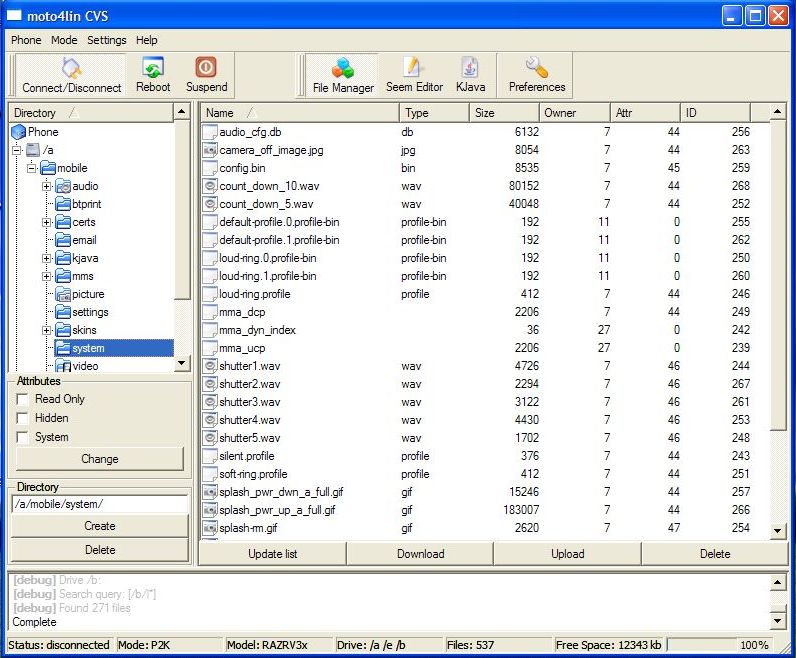Click the Phone root icon in tree

click(18, 132)
